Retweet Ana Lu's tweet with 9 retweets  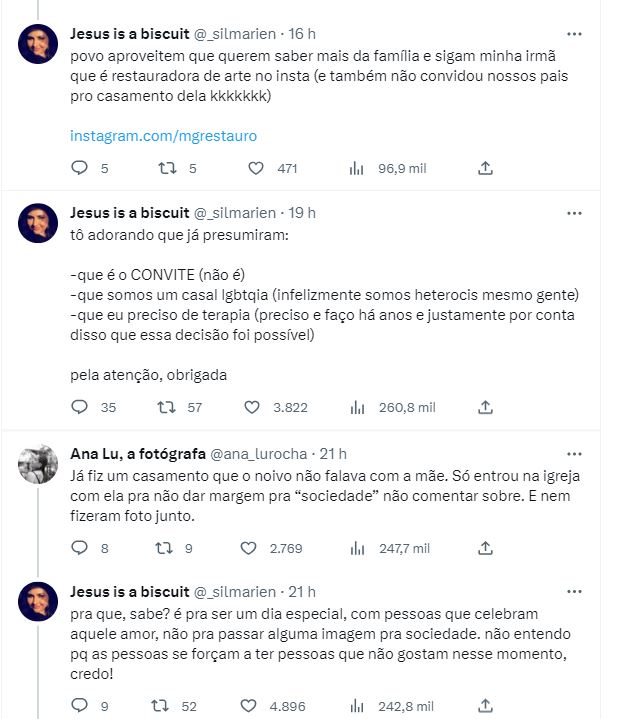[168, 548]
